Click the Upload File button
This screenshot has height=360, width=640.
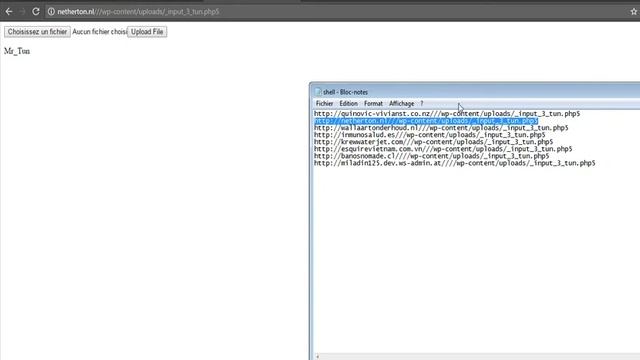click(x=147, y=32)
